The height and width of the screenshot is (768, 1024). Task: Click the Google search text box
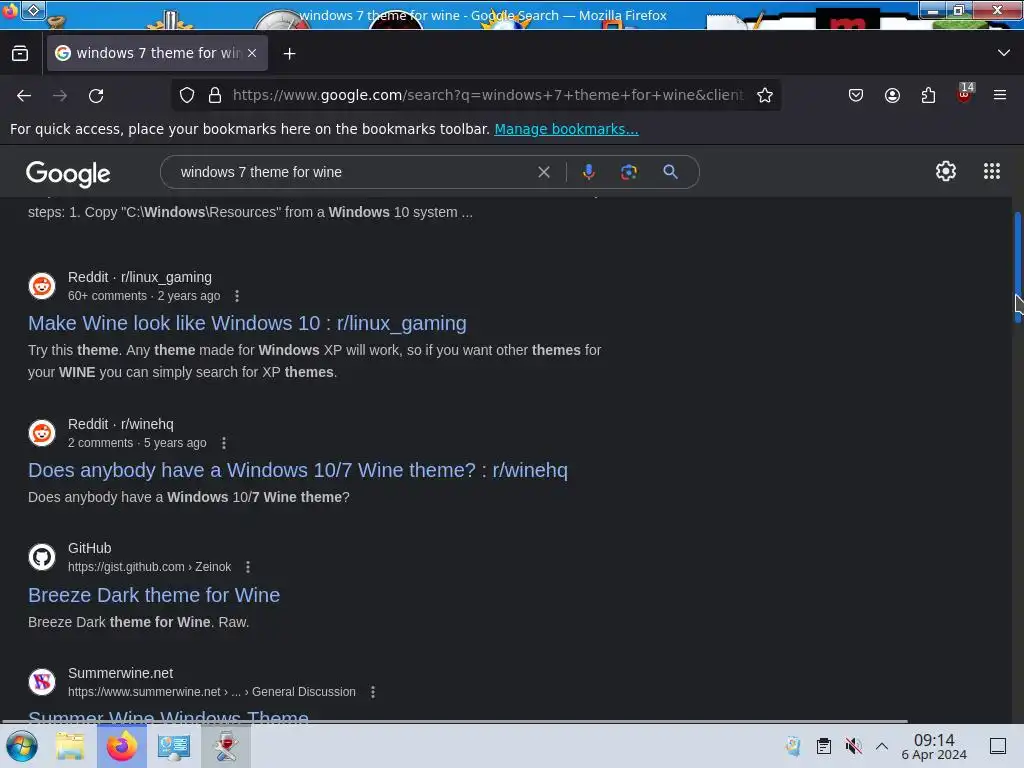[353, 172]
